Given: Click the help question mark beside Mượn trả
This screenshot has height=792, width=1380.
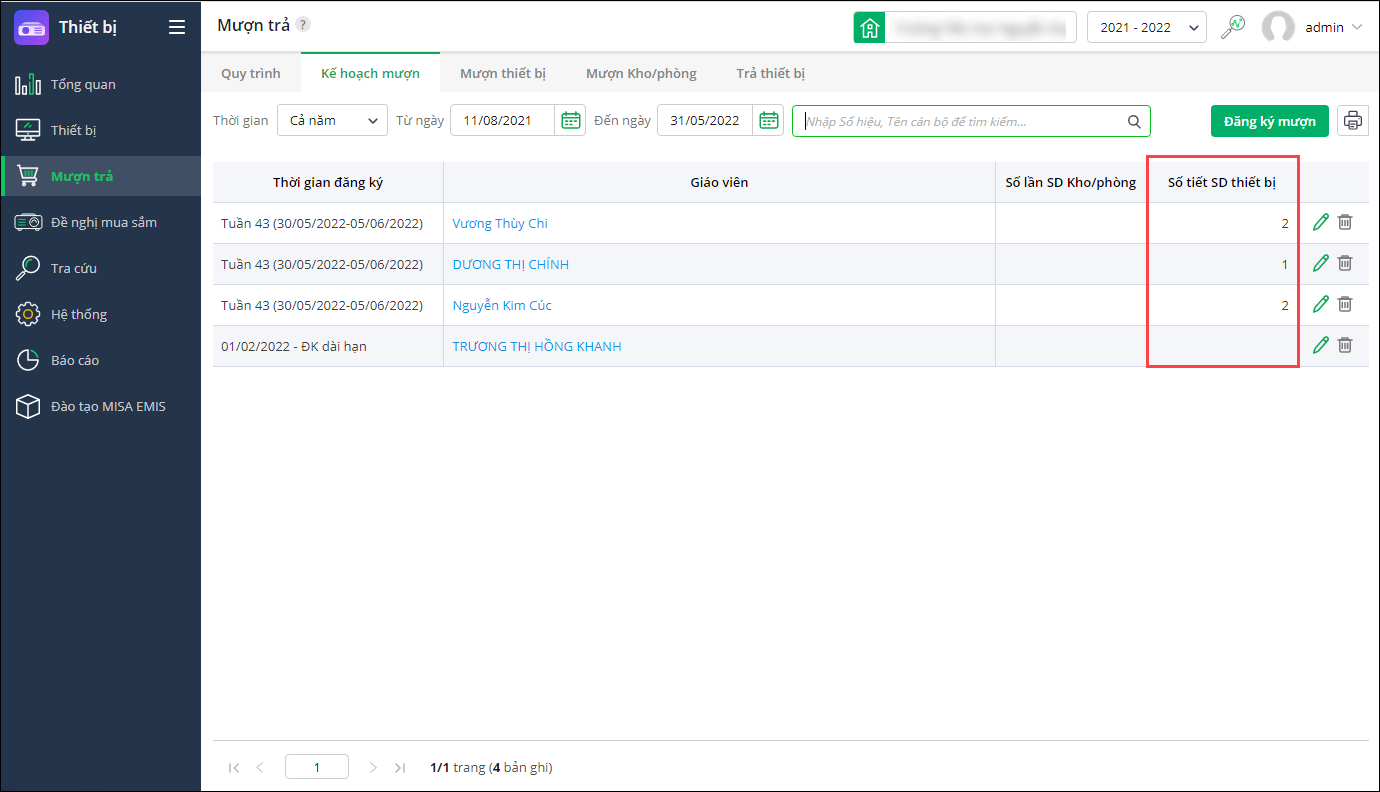Looking at the screenshot, I should click(x=303, y=25).
